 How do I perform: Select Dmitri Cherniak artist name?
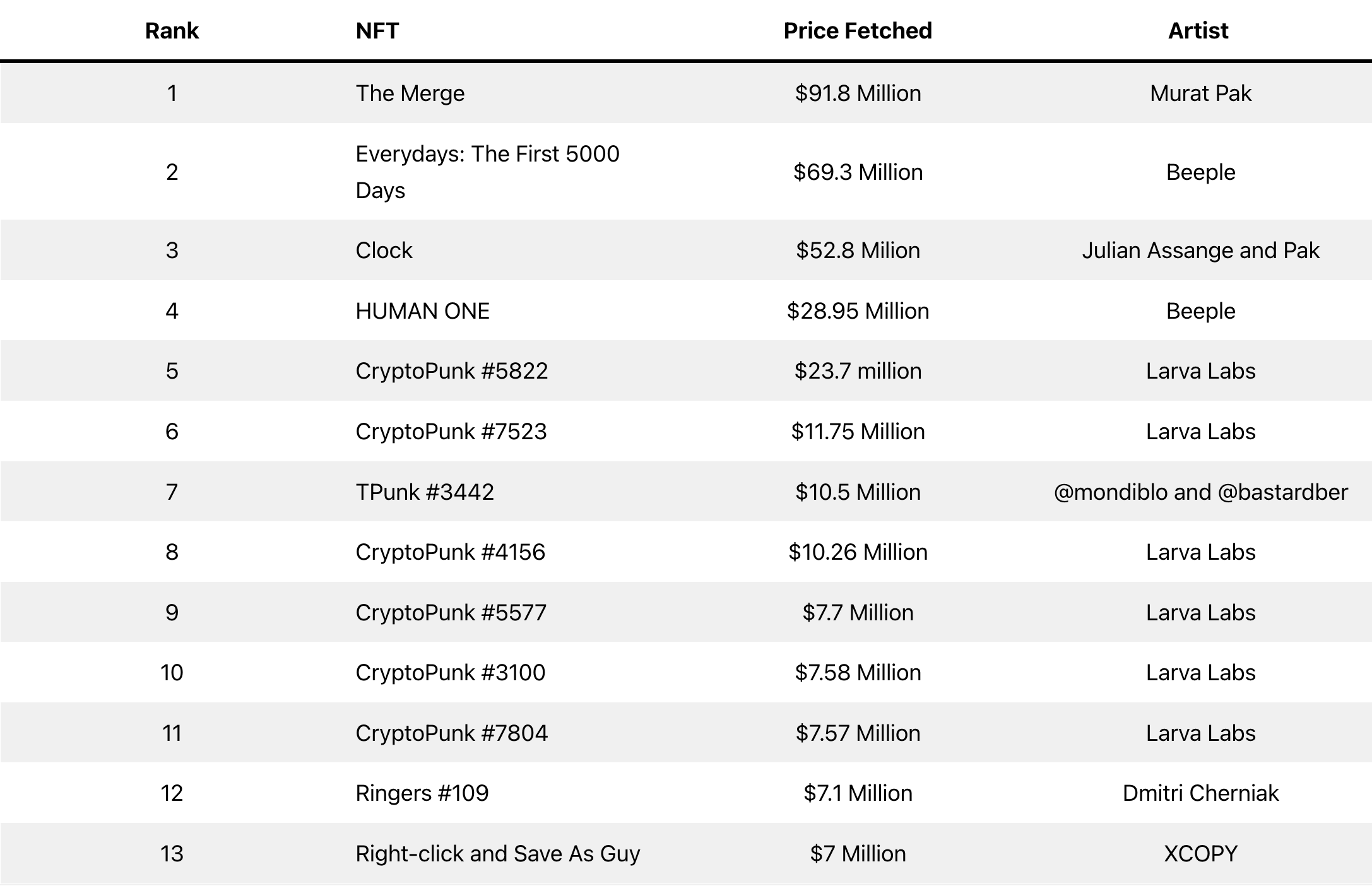(1200, 793)
